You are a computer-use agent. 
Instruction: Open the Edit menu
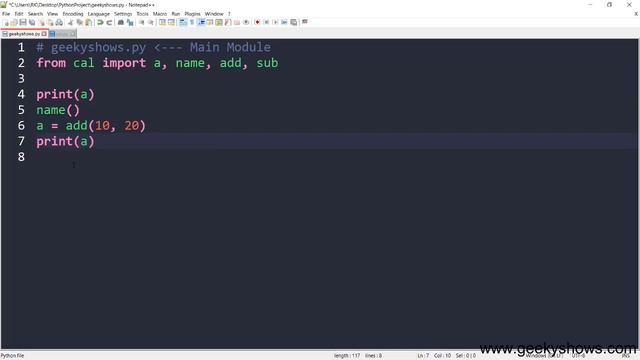click(x=19, y=14)
